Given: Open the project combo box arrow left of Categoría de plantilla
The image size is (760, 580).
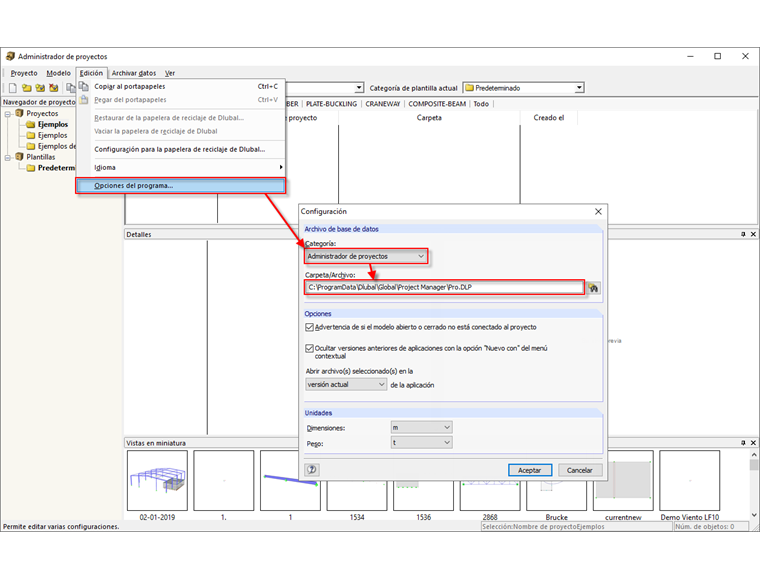Looking at the screenshot, I should (359, 88).
